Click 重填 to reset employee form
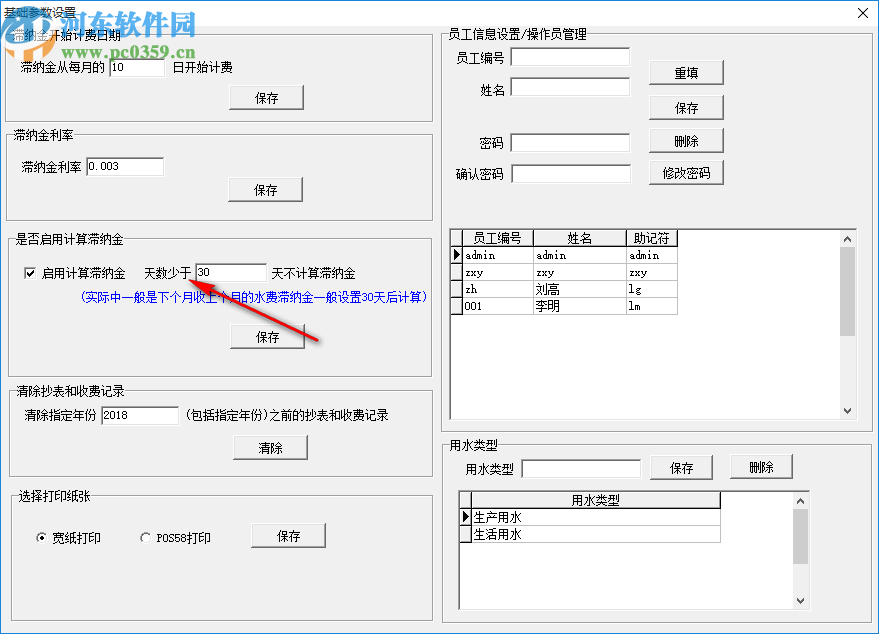This screenshot has height=634, width=879. [x=686, y=72]
